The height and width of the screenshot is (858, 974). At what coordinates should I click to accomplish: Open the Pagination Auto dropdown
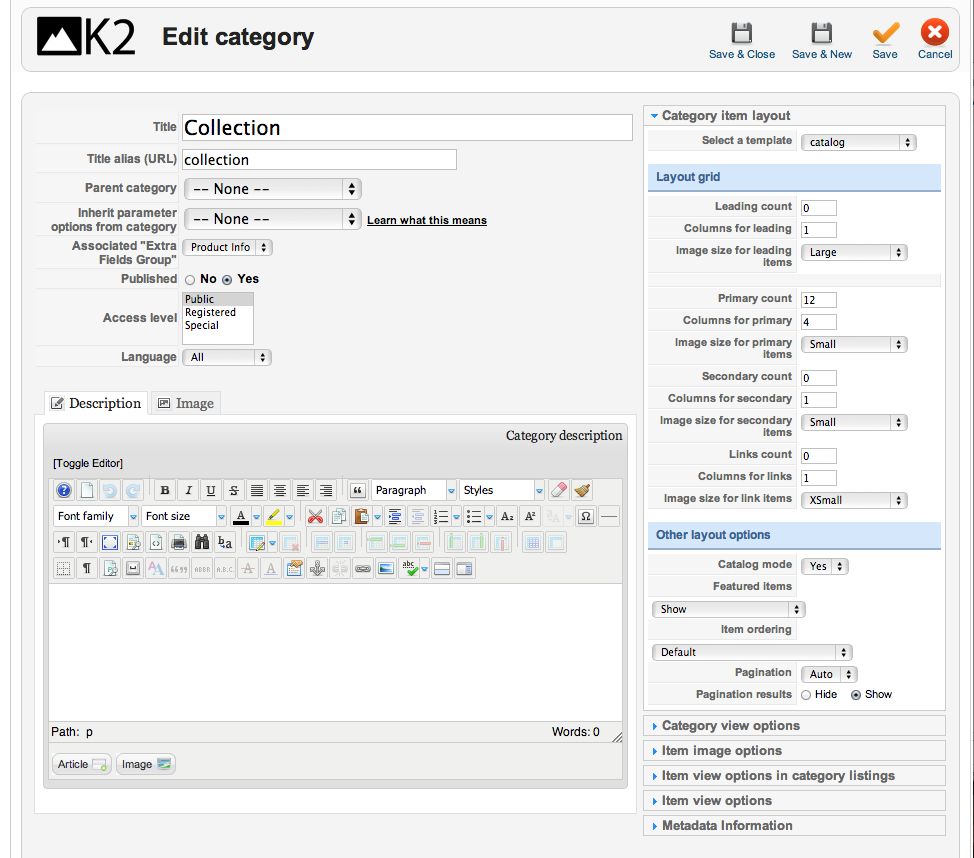(x=830, y=674)
